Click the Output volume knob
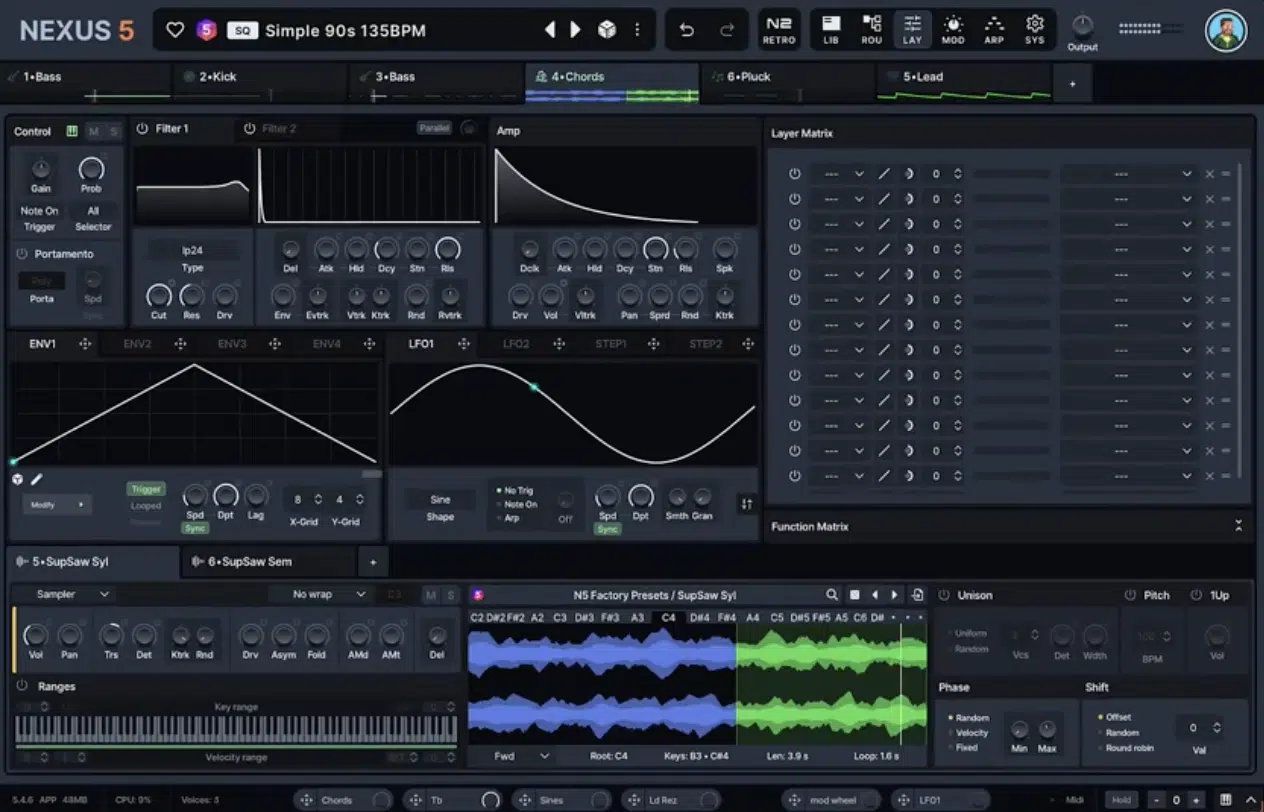This screenshot has width=1264, height=812. (x=1082, y=26)
